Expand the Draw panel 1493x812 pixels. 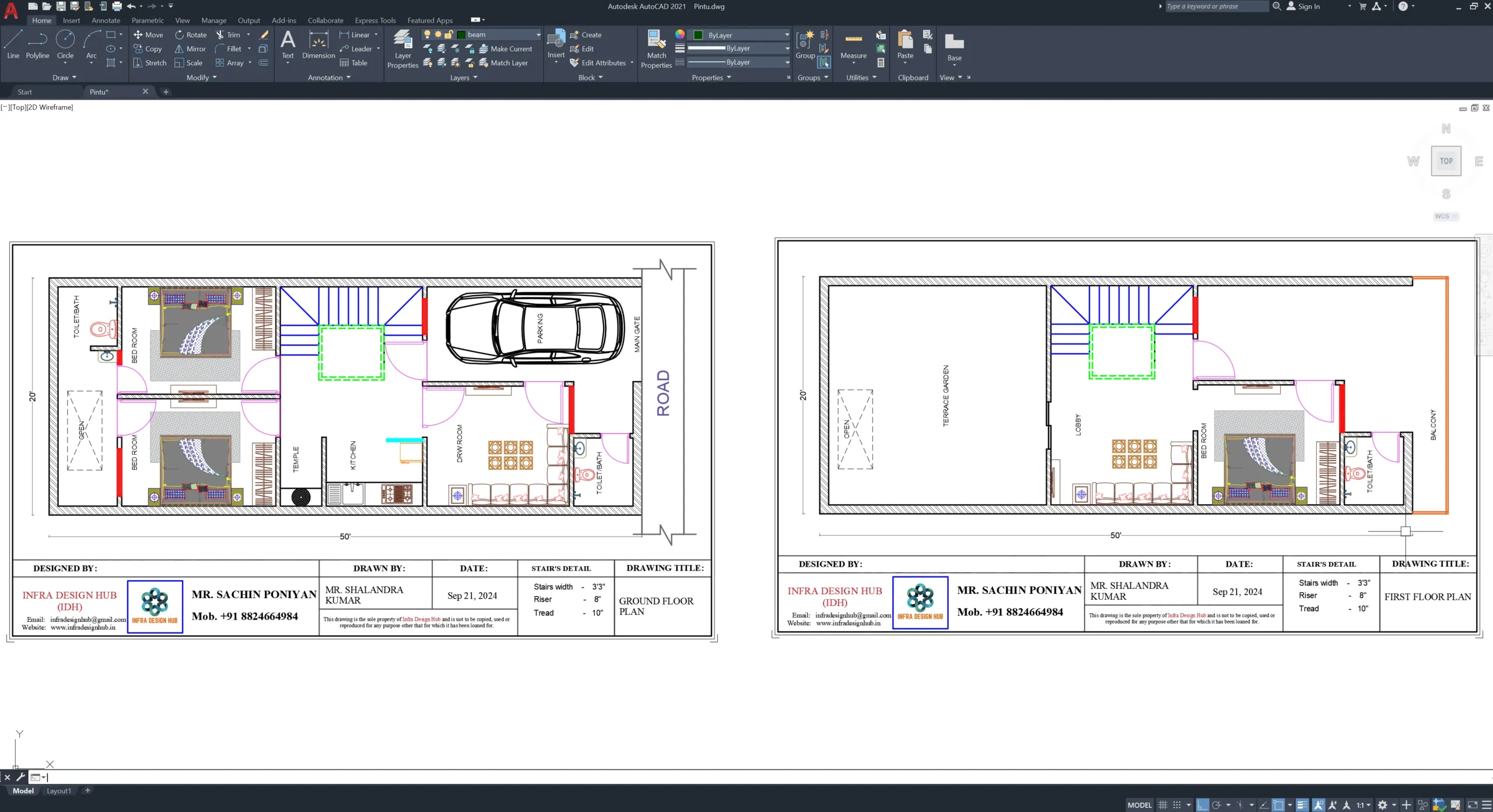(64, 78)
